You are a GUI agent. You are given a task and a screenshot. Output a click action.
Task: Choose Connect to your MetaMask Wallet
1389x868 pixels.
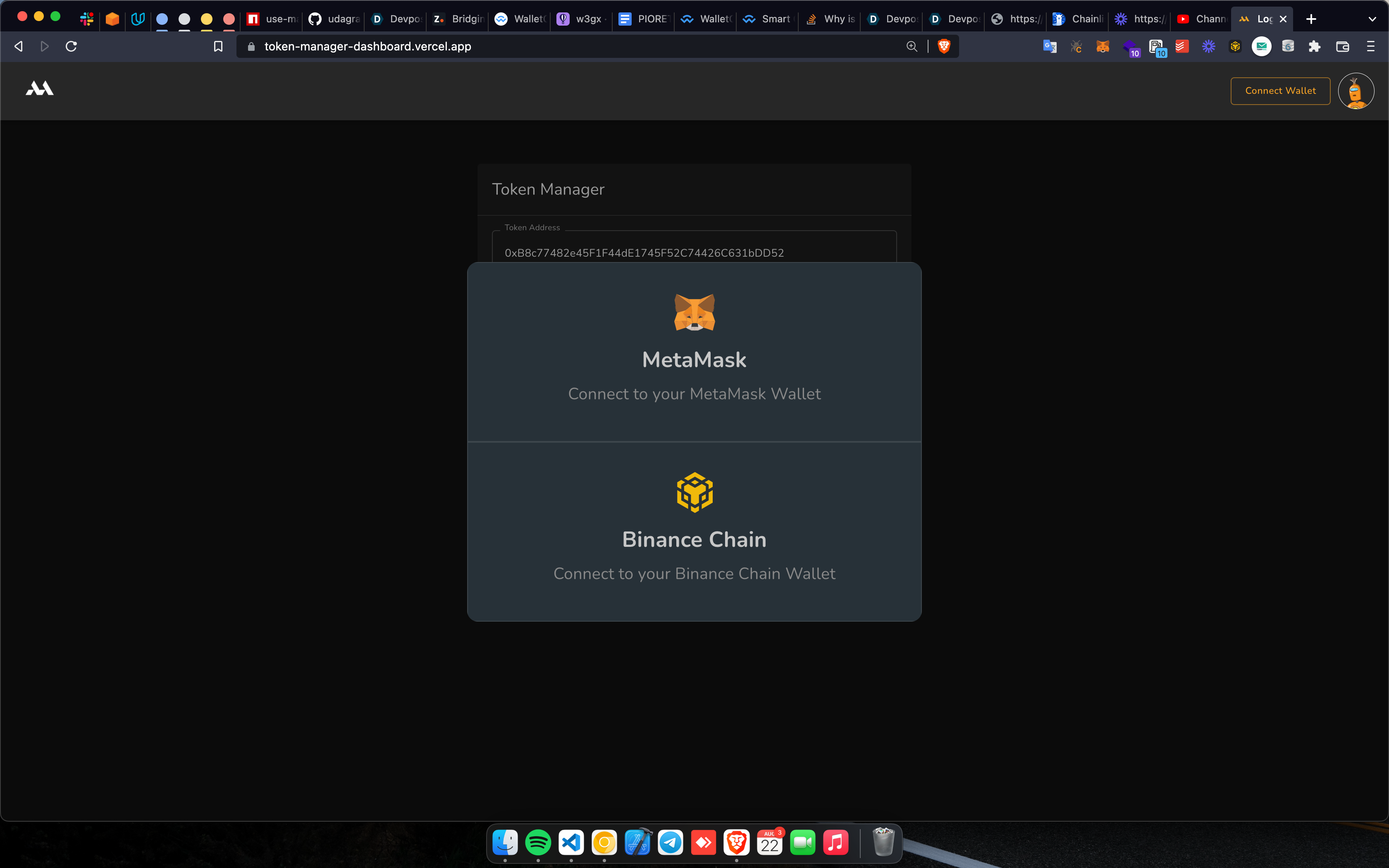pyautogui.click(x=694, y=394)
